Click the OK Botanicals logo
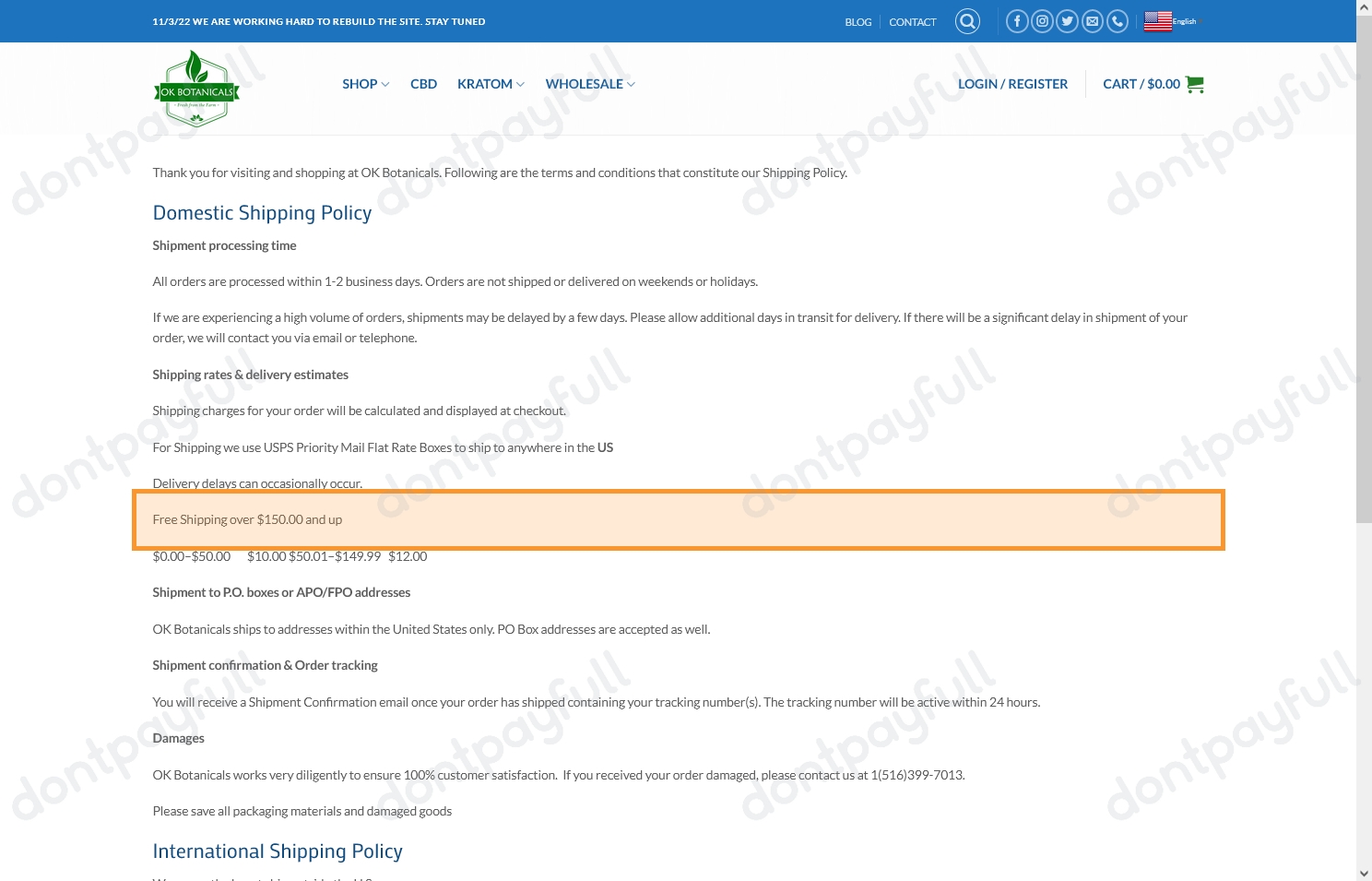The image size is (1372, 881). (196, 89)
